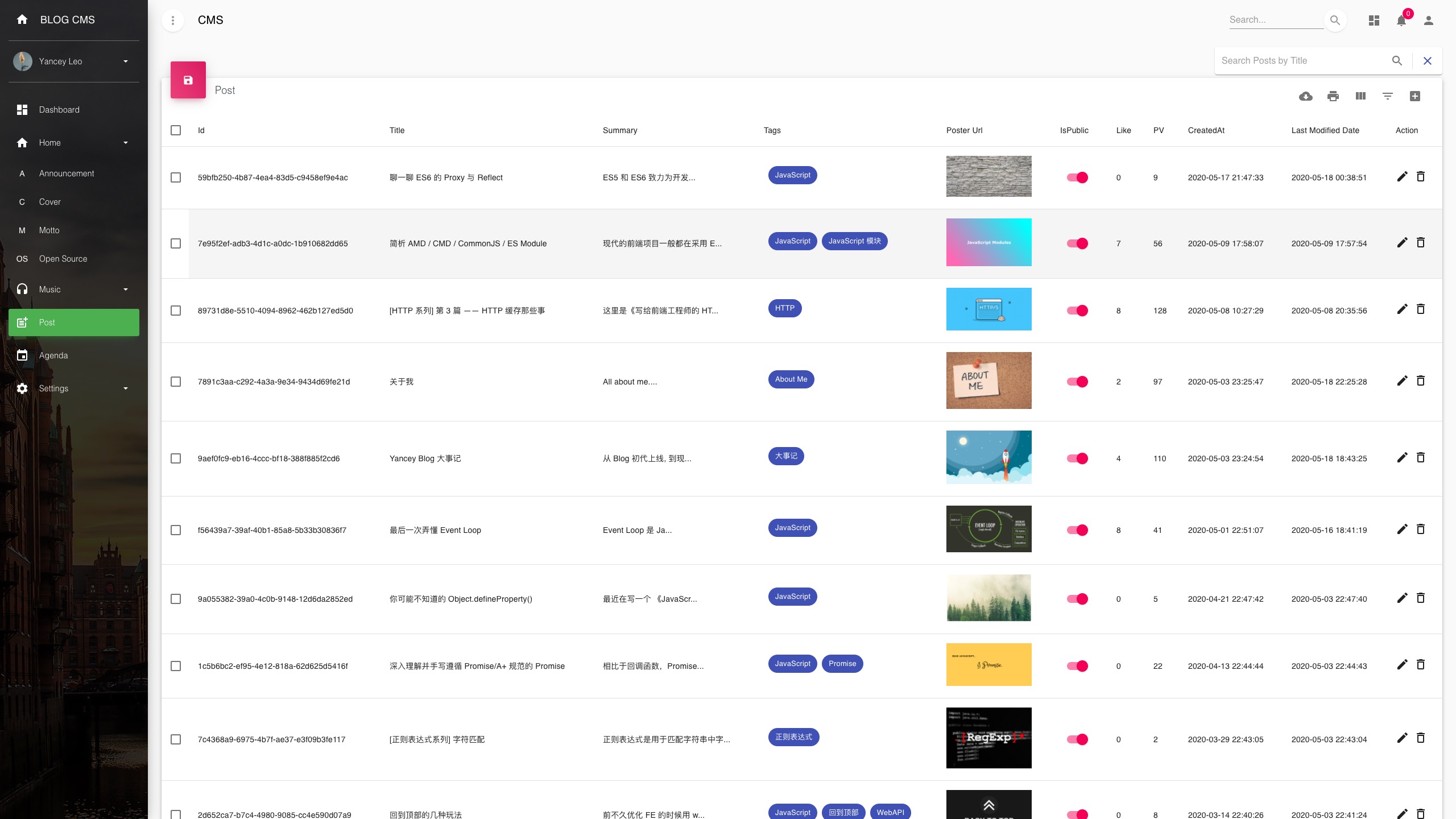
Task: Open the notifications bell icon
Action: coord(1401,20)
